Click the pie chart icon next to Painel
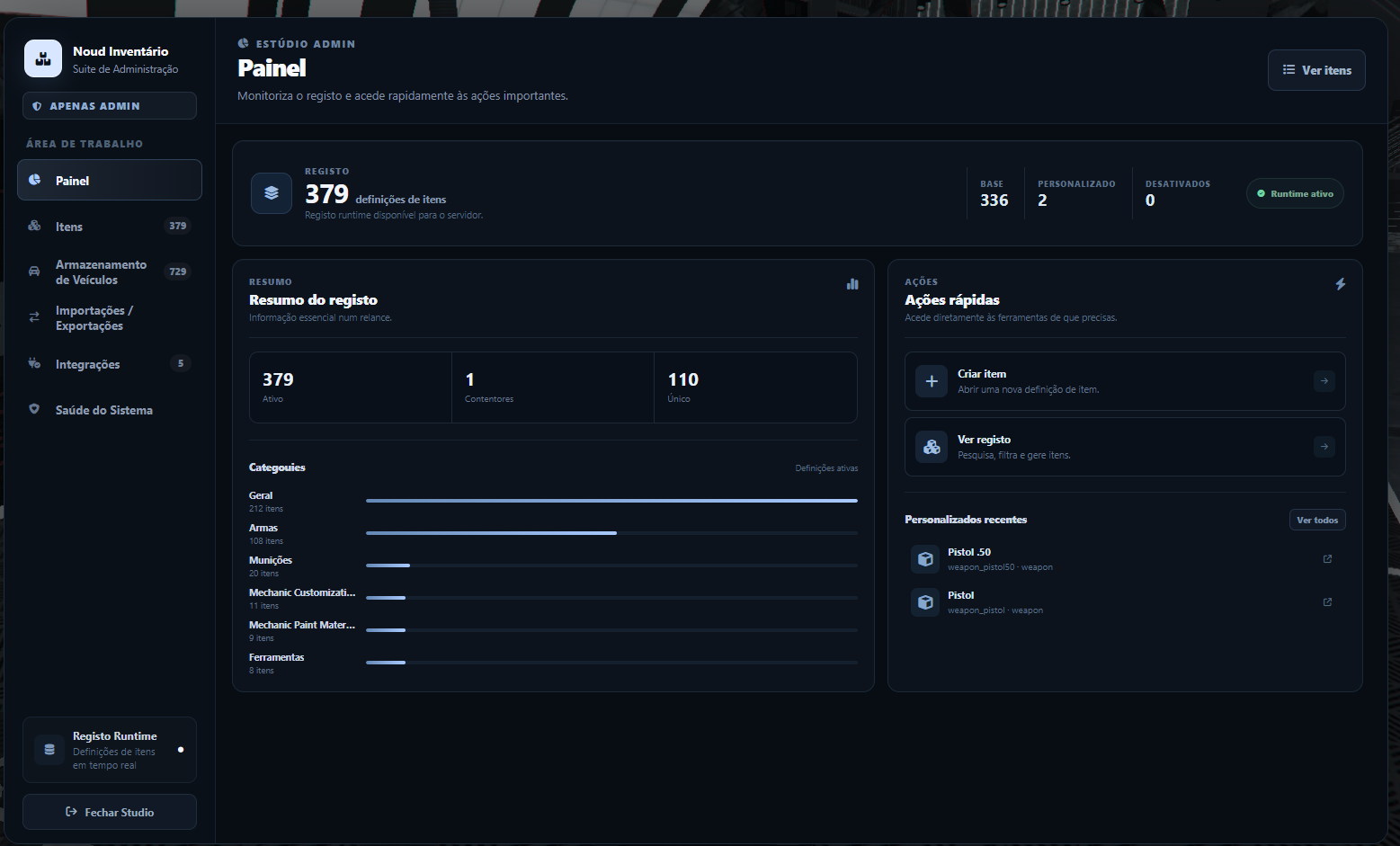 pyautogui.click(x=34, y=180)
